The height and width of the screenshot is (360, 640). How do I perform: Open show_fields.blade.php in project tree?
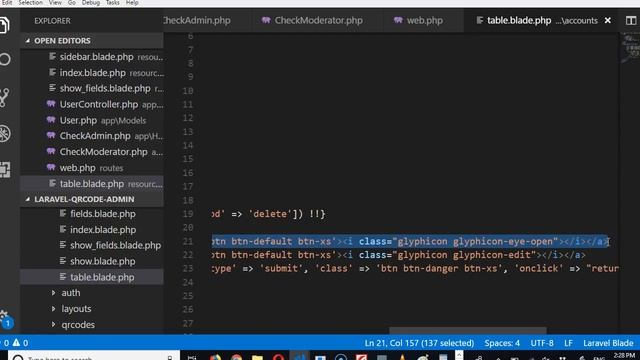pos(92,245)
